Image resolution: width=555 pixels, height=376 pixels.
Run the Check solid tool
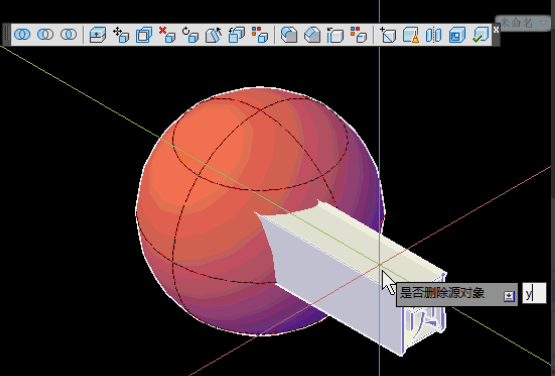click(x=480, y=35)
